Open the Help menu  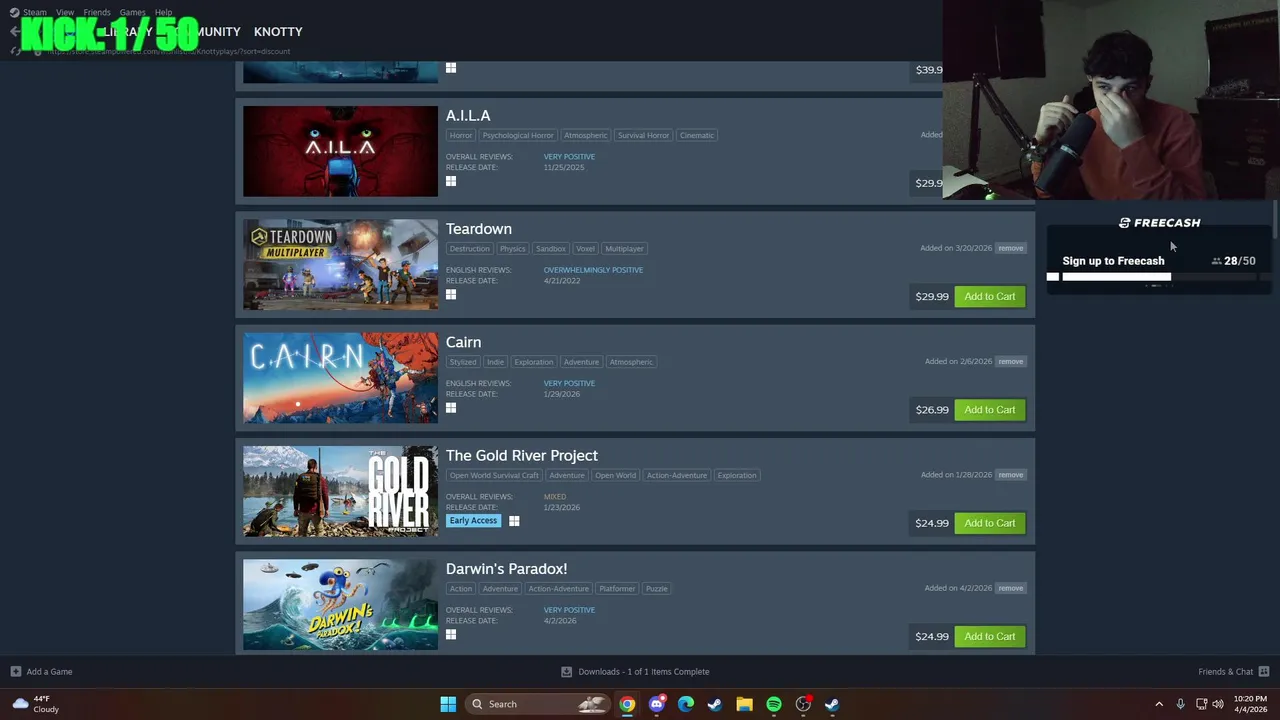point(163,13)
